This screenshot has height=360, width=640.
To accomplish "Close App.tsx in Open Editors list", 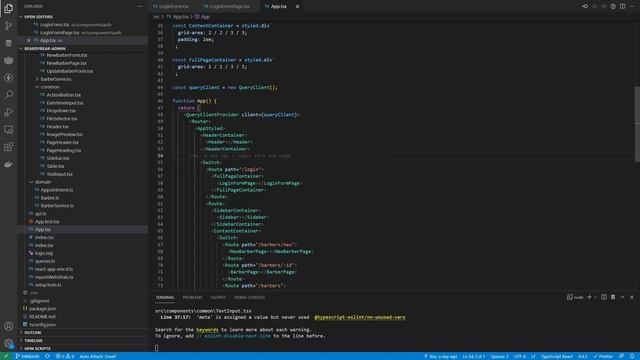I will [29, 40].
